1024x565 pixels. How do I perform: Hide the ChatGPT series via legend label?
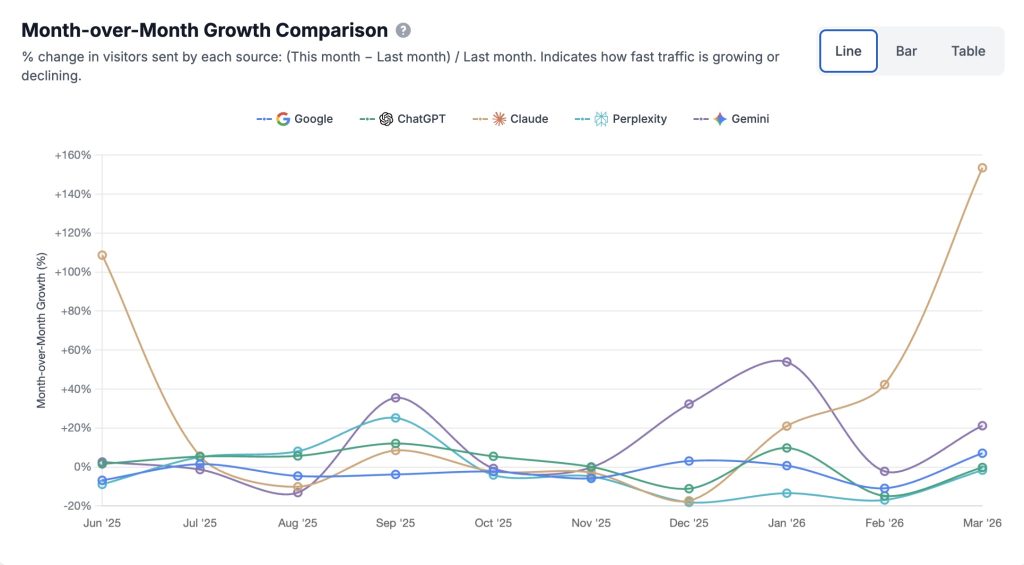tap(421, 119)
